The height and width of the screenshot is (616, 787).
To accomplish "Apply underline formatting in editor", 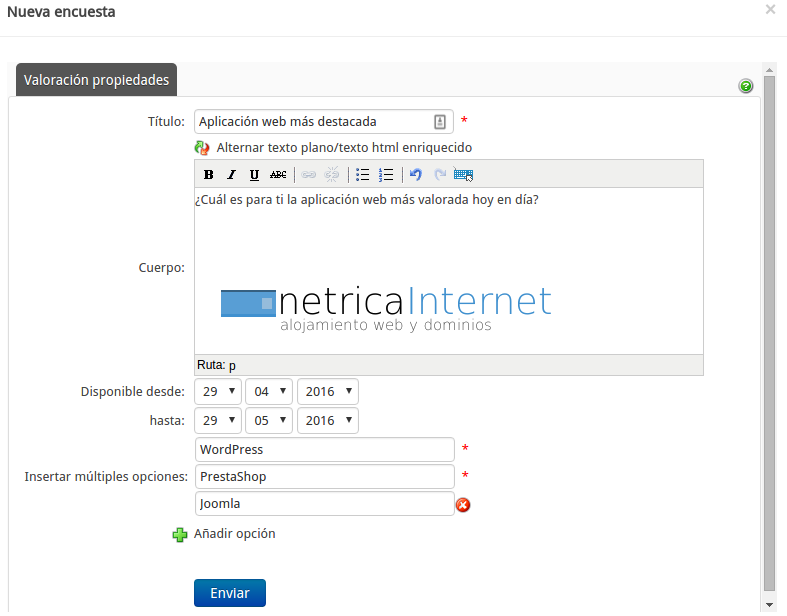I will click(x=254, y=175).
